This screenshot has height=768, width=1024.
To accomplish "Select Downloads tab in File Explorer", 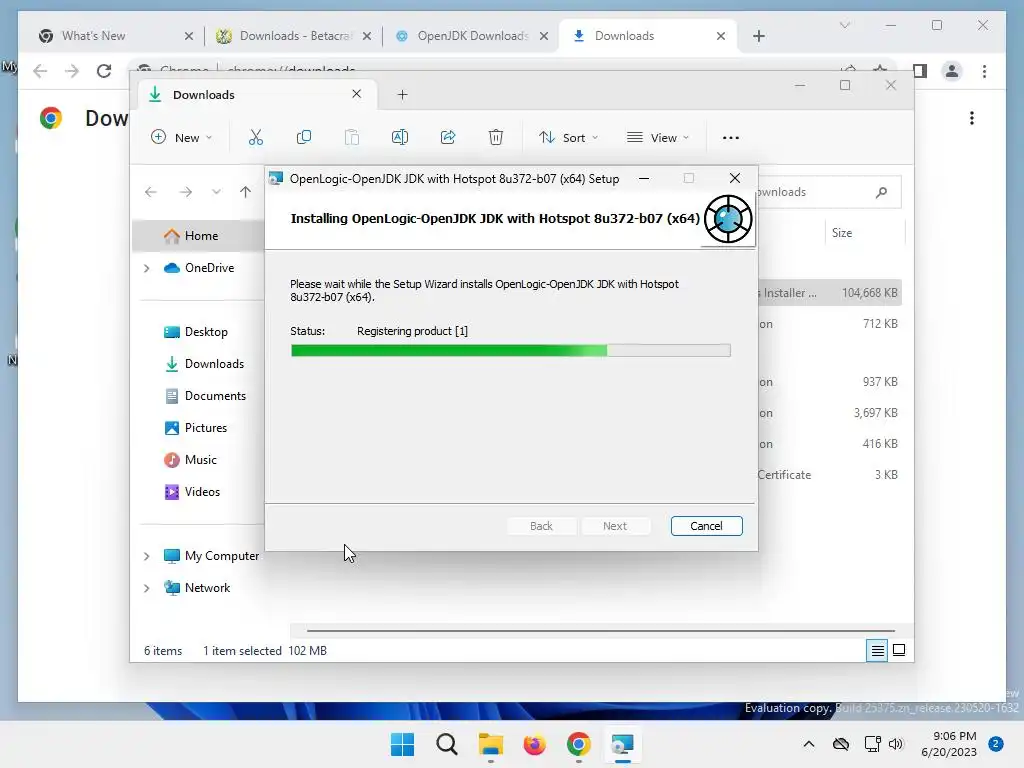I will [x=257, y=95].
